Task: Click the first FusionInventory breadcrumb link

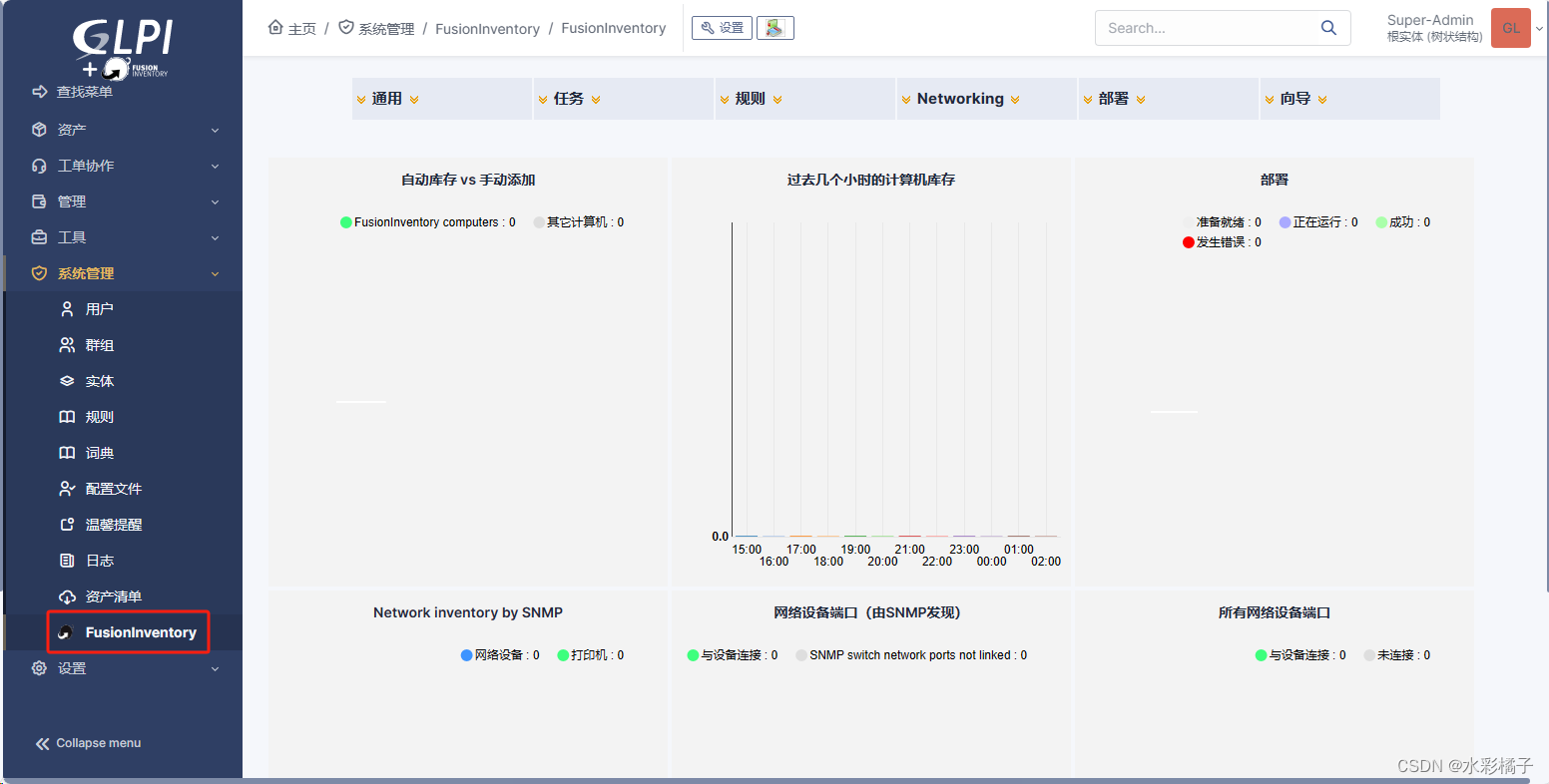Action: point(487,29)
